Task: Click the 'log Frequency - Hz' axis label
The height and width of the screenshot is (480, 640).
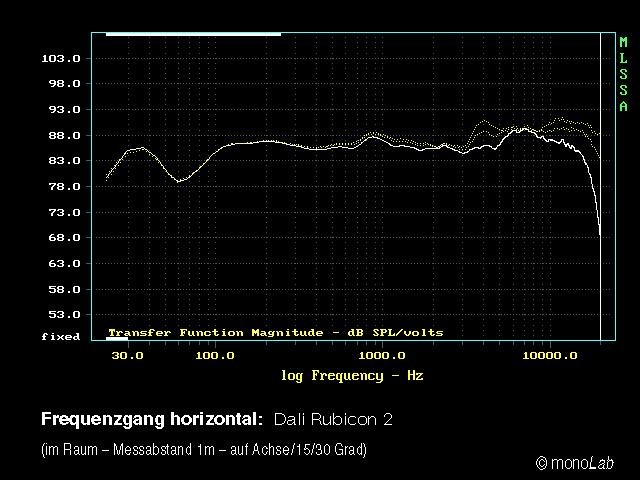Action: [352, 376]
